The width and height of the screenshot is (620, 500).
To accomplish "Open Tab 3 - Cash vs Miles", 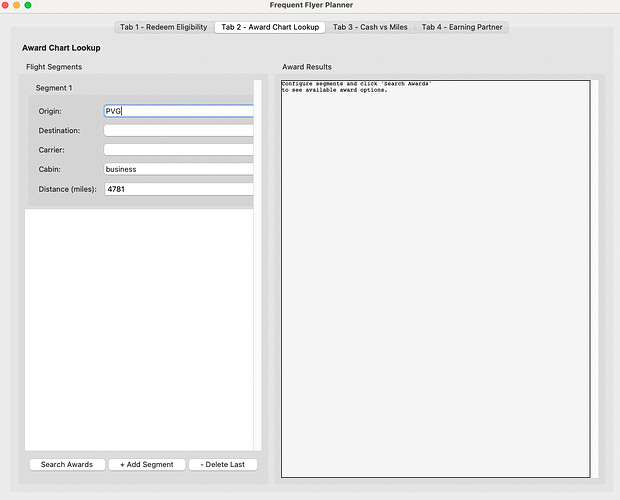I will pos(370,27).
